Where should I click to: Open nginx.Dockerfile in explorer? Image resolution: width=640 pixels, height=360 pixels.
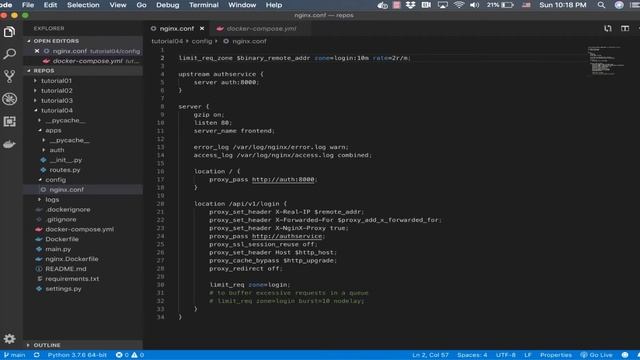click(x=71, y=259)
